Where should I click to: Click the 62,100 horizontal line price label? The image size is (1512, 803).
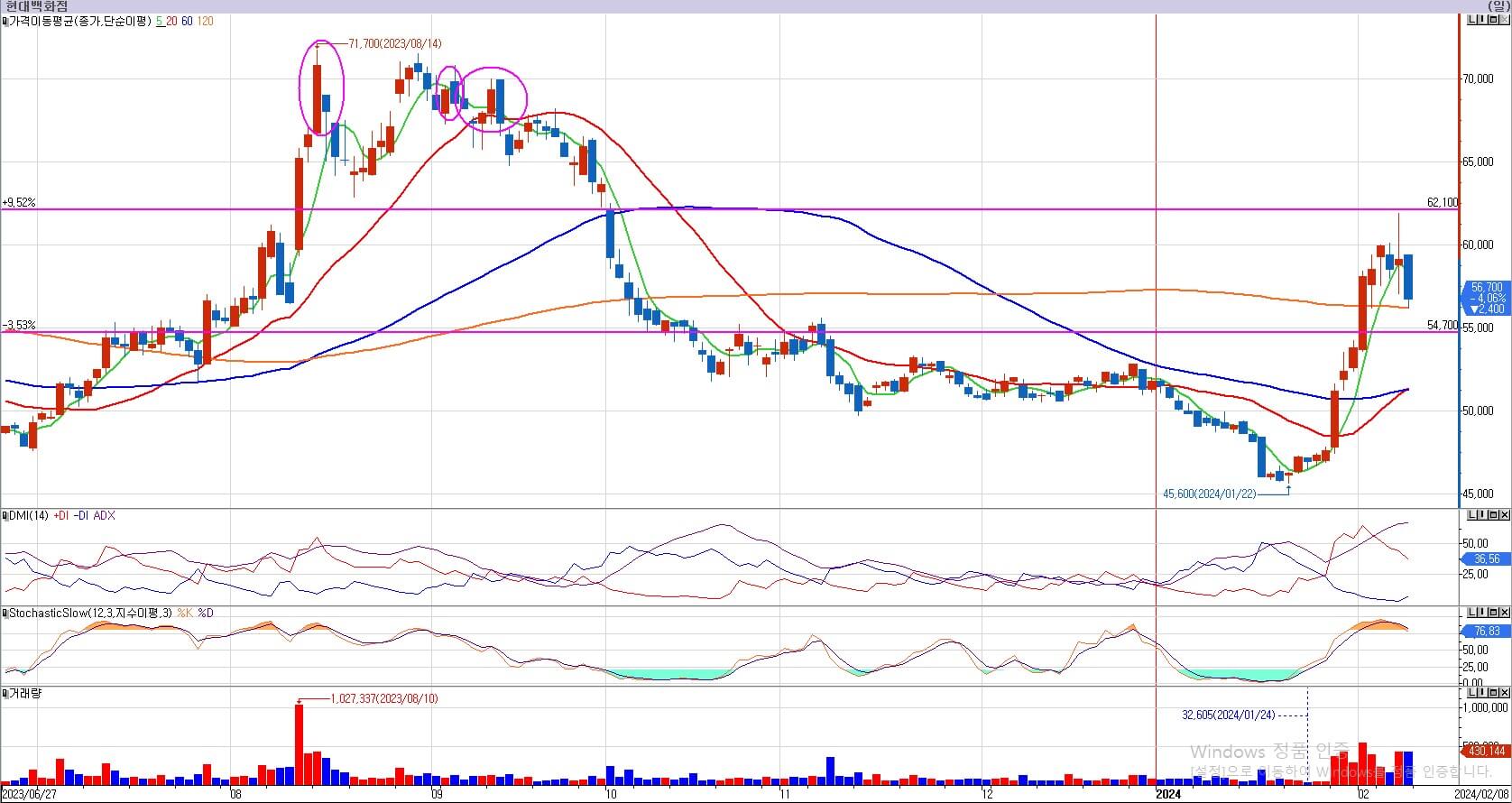[x=1443, y=203]
